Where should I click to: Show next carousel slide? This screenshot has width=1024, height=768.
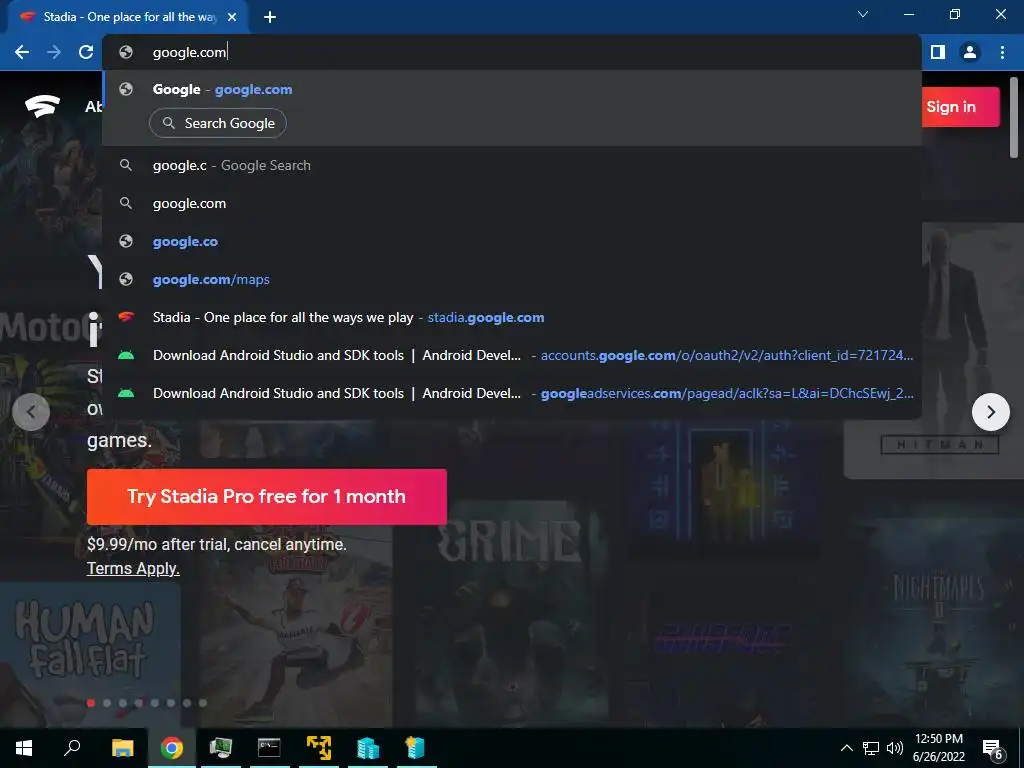(991, 412)
